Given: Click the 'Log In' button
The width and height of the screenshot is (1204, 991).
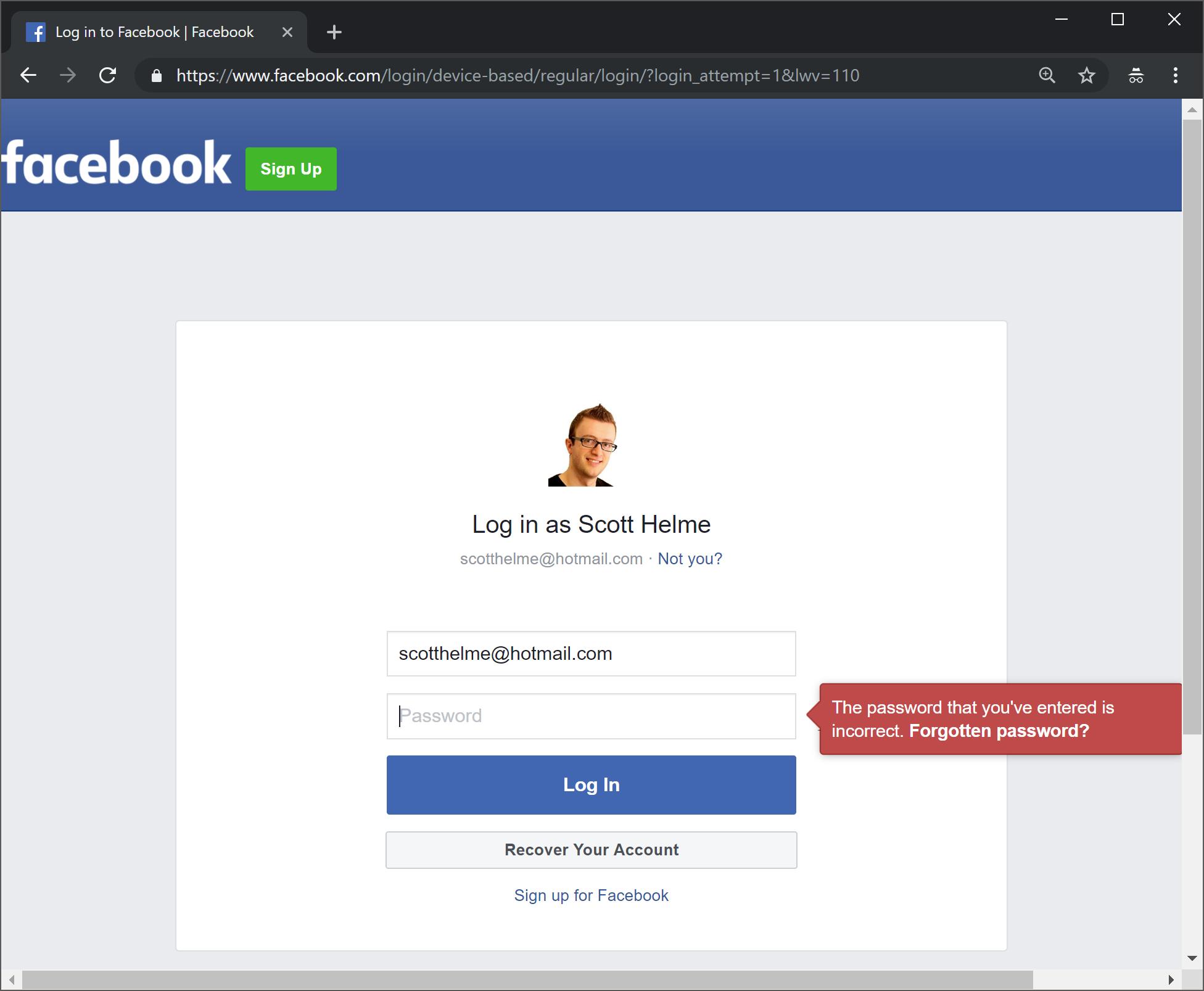Looking at the screenshot, I should click(592, 784).
